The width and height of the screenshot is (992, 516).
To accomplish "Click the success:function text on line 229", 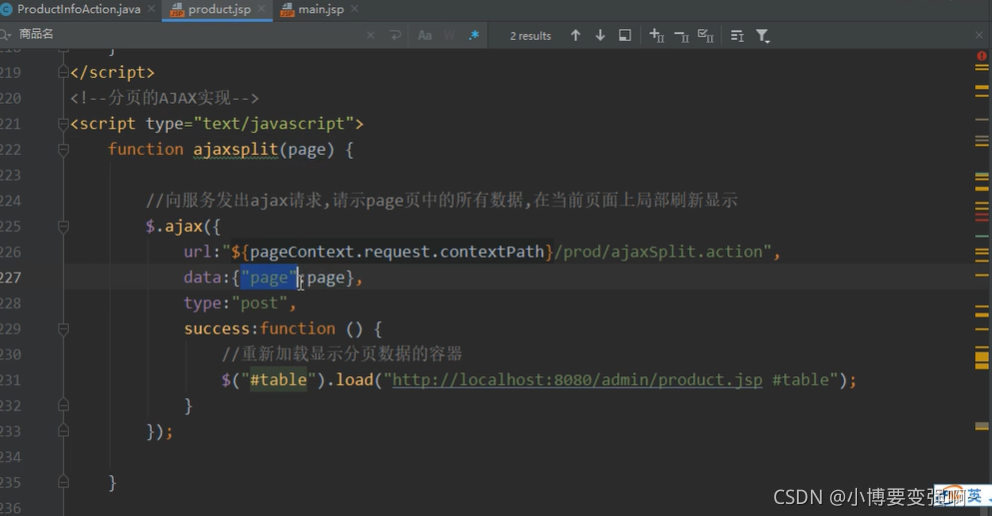I will point(259,328).
